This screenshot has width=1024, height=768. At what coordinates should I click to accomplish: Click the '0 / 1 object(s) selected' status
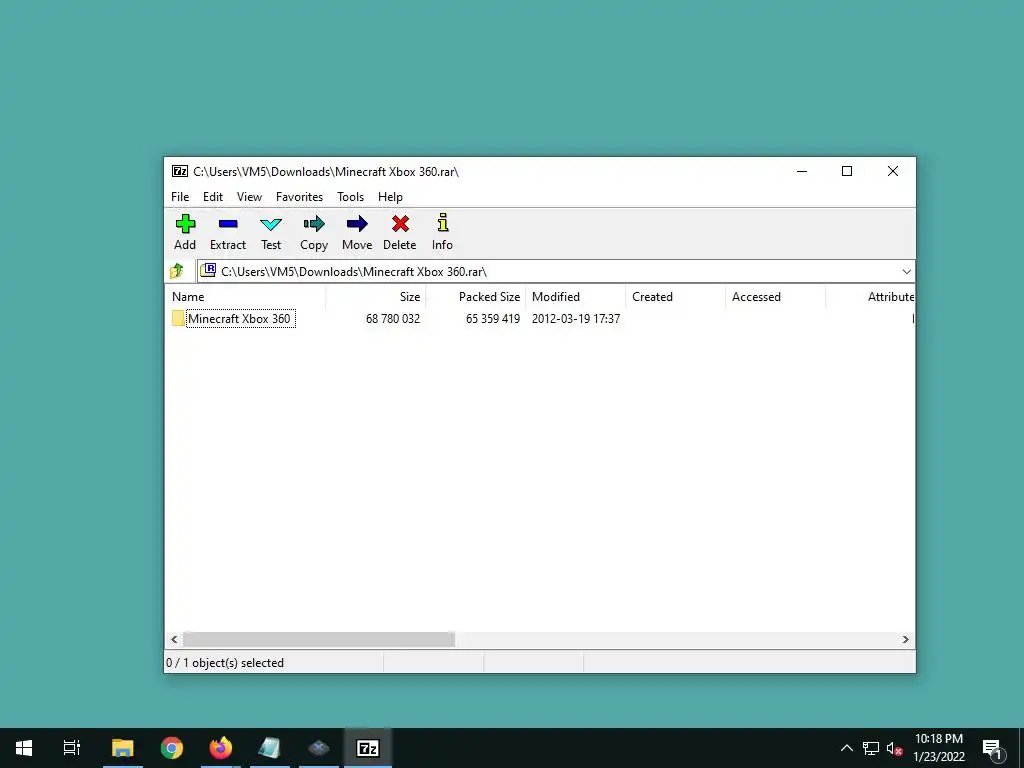click(225, 663)
